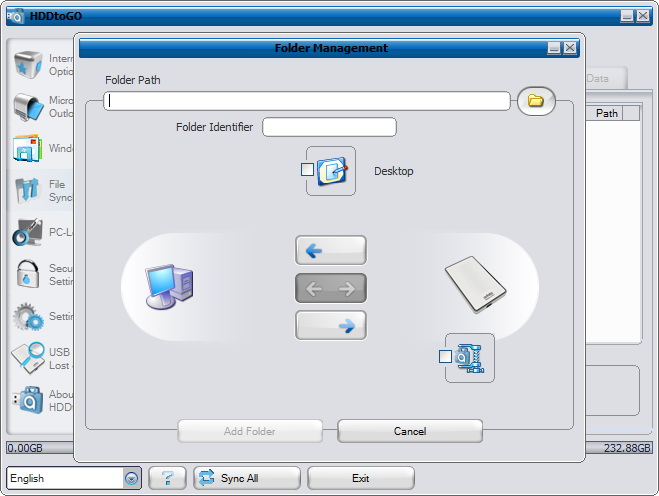
Task: Open the PC-Lock sidebar icon
Action: coord(28,232)
